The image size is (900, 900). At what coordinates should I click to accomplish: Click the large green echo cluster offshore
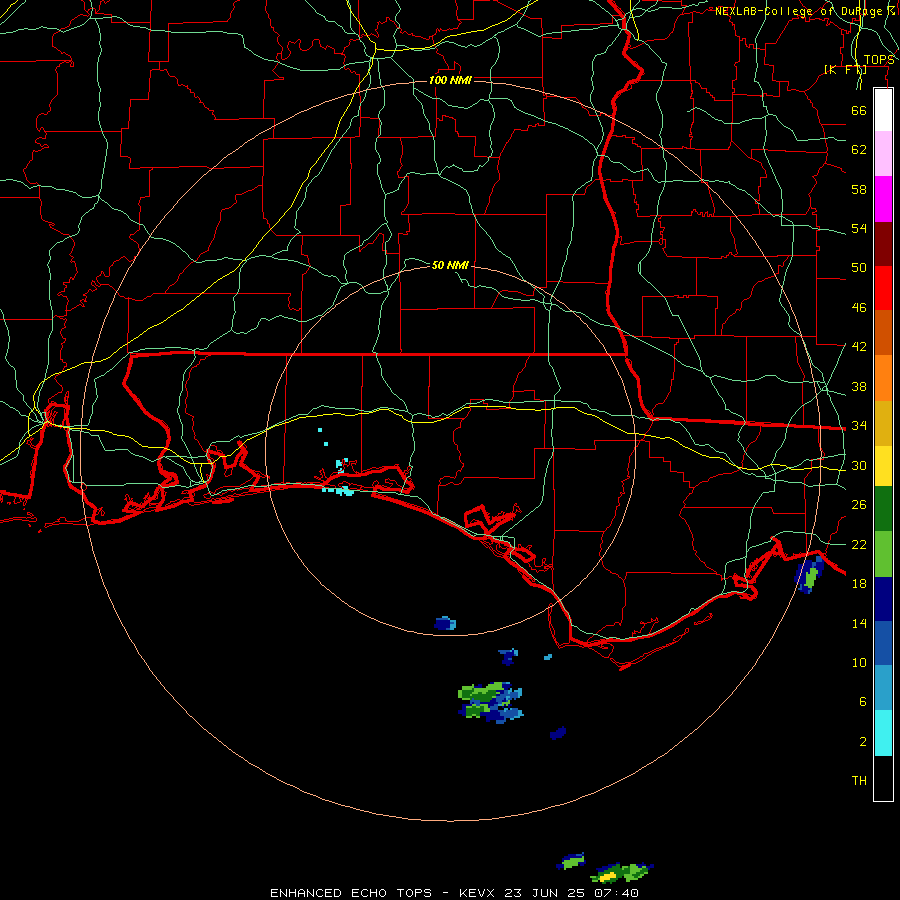tap(490, 703)
